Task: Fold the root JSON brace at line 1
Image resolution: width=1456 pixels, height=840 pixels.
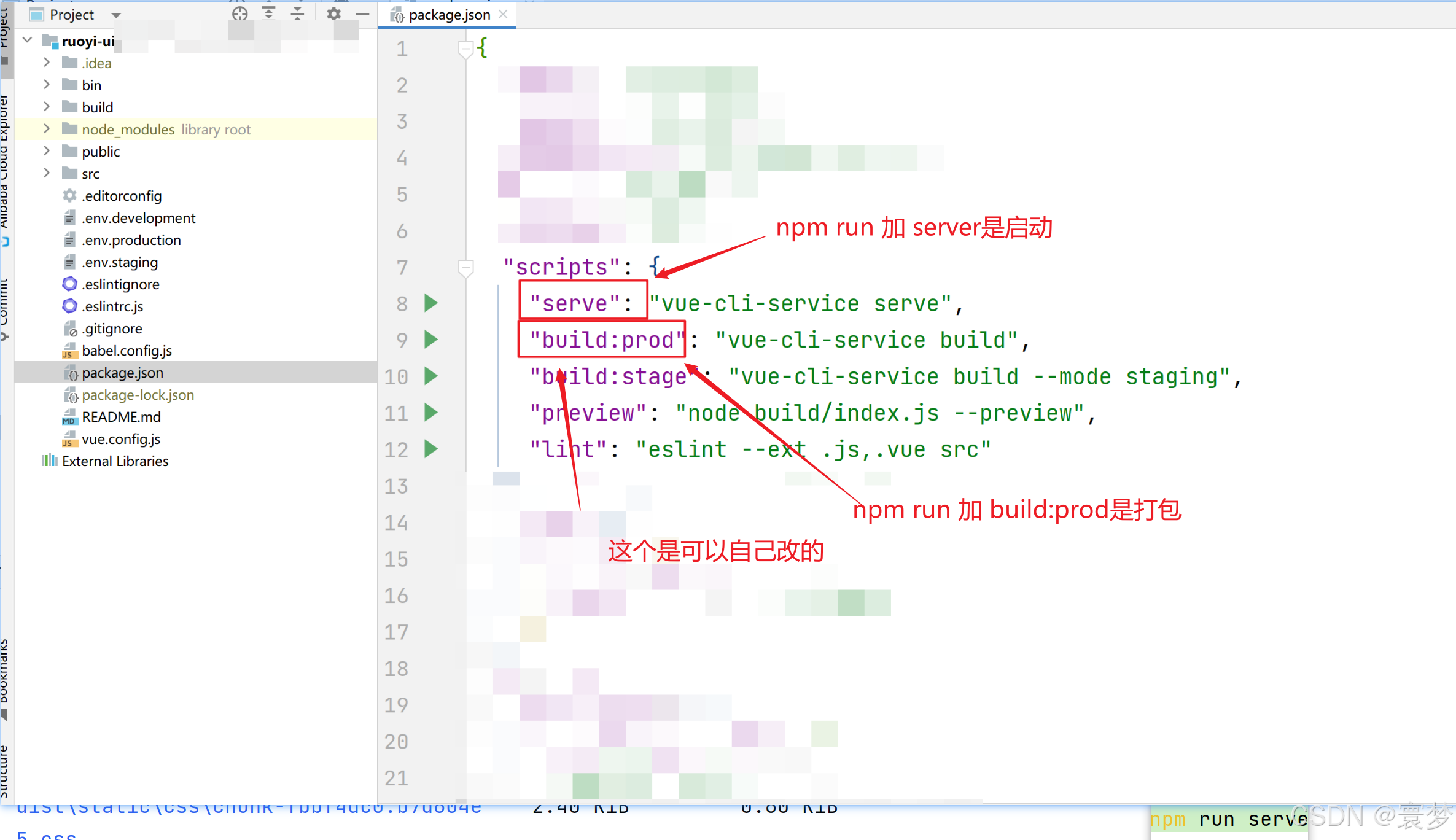Action: (465, 49)
